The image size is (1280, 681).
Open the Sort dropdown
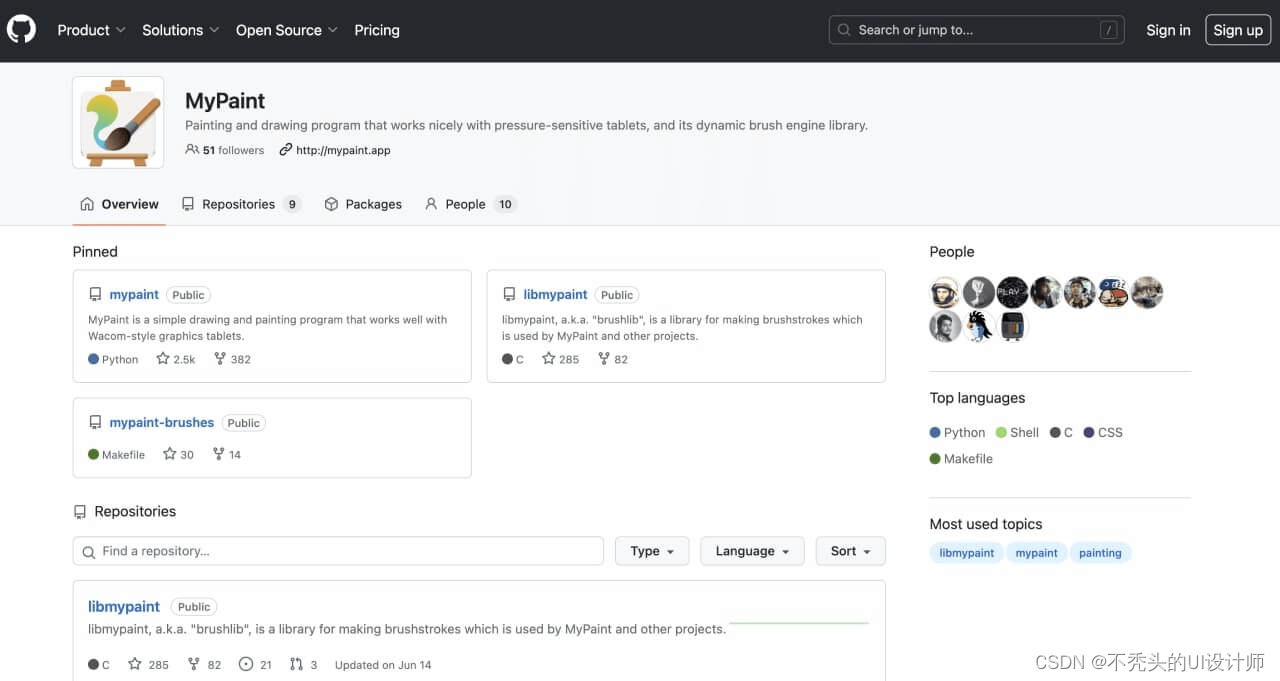tap(850, 551)
